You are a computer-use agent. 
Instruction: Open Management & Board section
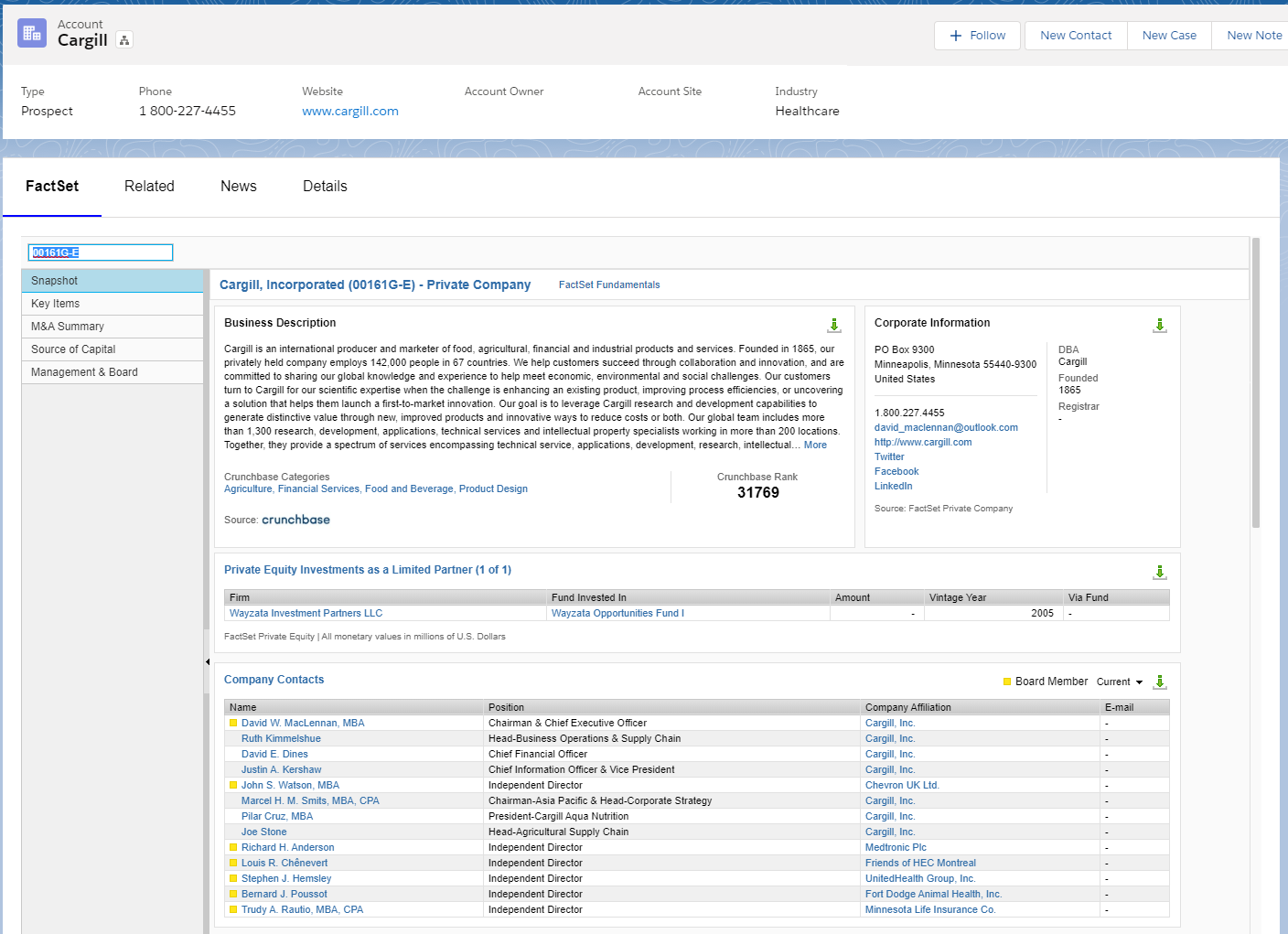pyautogui.click(x=113, y=372)
